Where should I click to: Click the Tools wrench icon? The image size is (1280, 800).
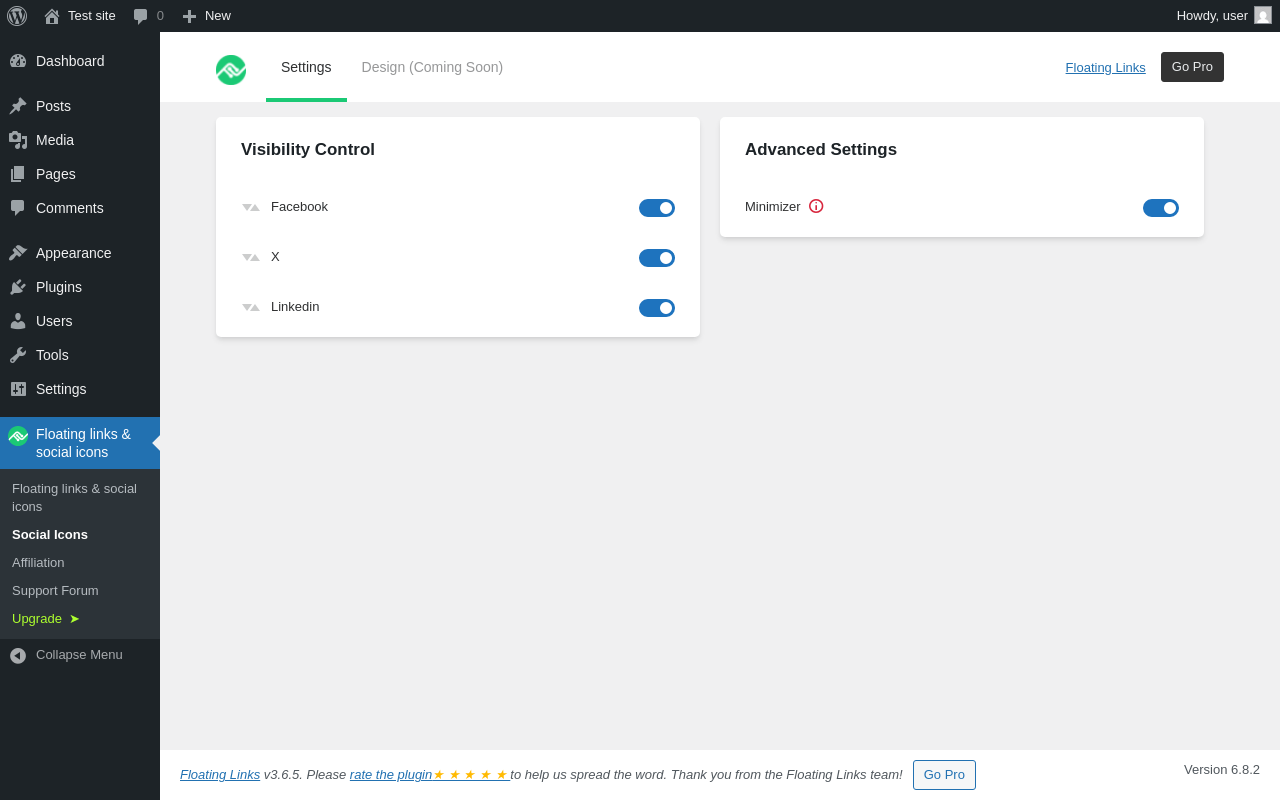(x=18, y=355)
